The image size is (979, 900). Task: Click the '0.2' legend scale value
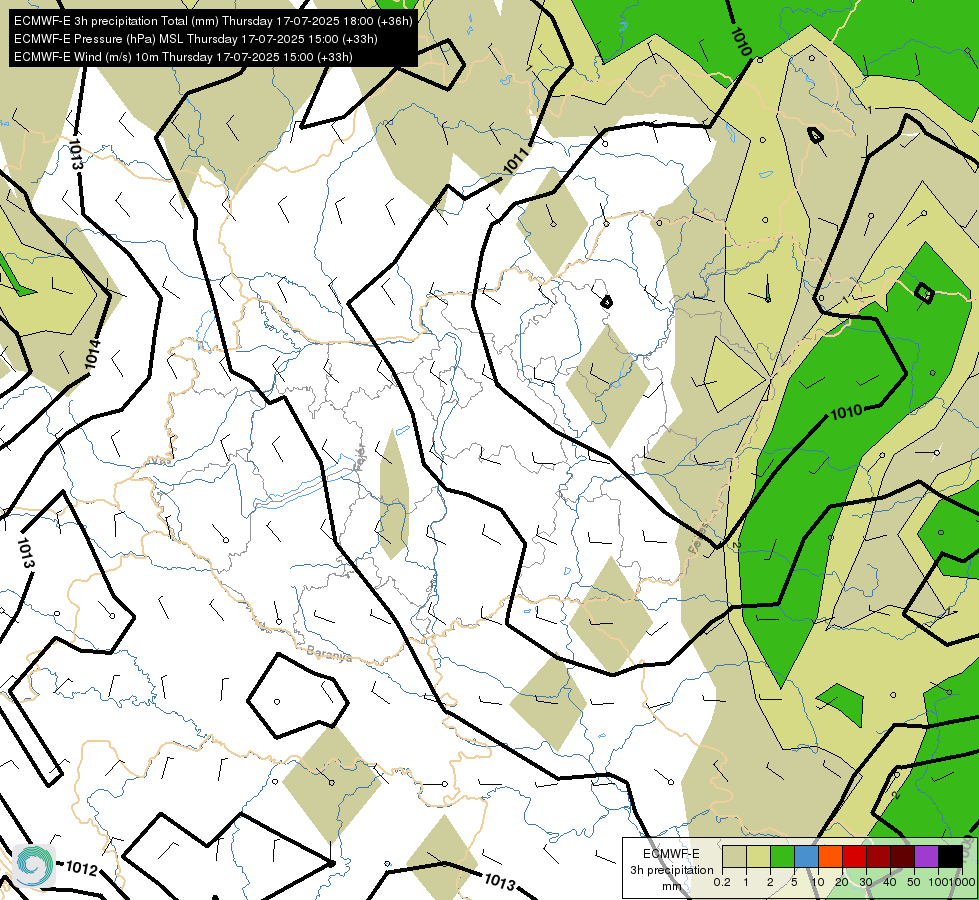click(x=722, y=882)
